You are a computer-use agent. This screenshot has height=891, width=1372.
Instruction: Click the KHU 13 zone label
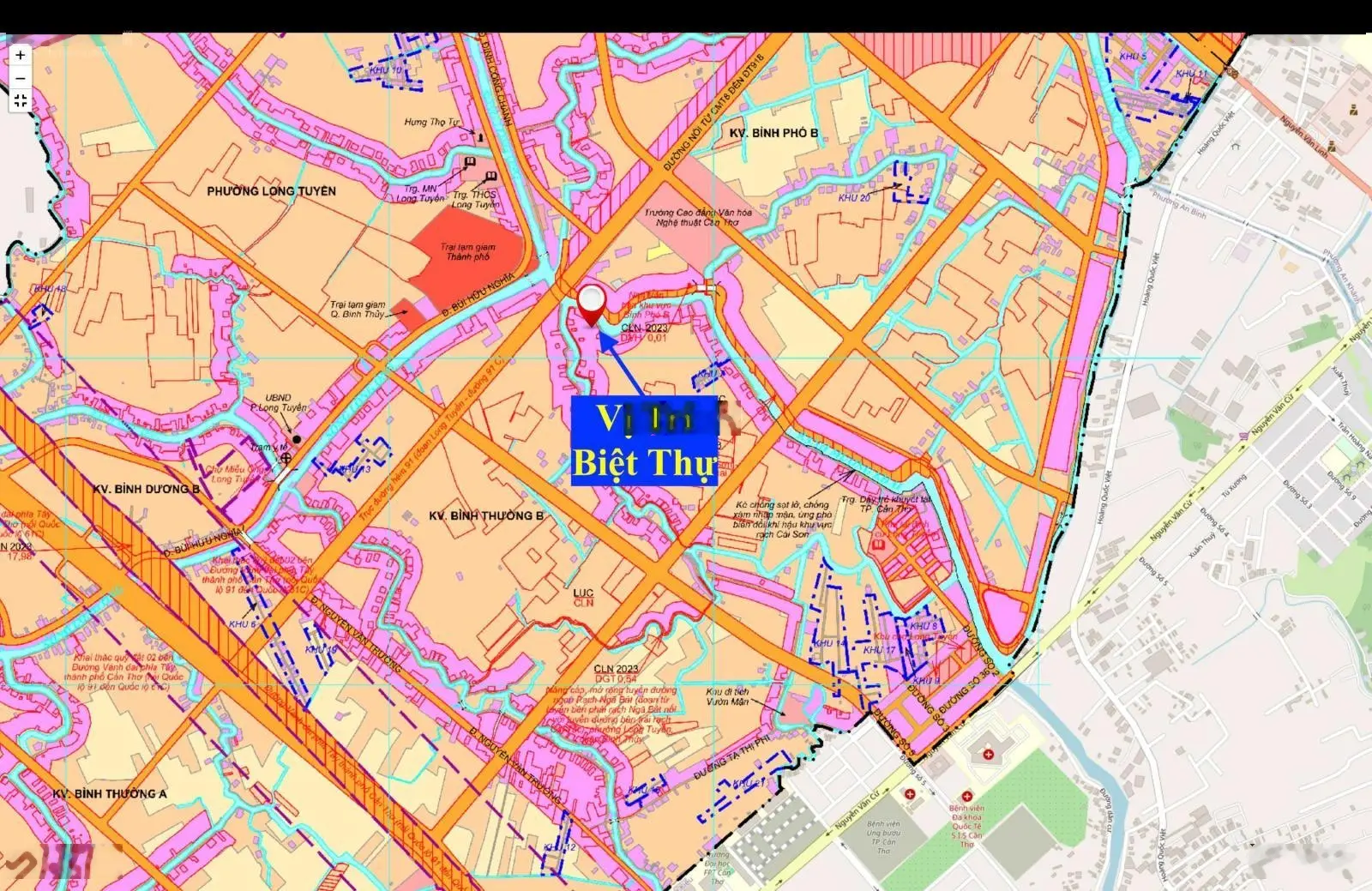(x=355, y=470)
